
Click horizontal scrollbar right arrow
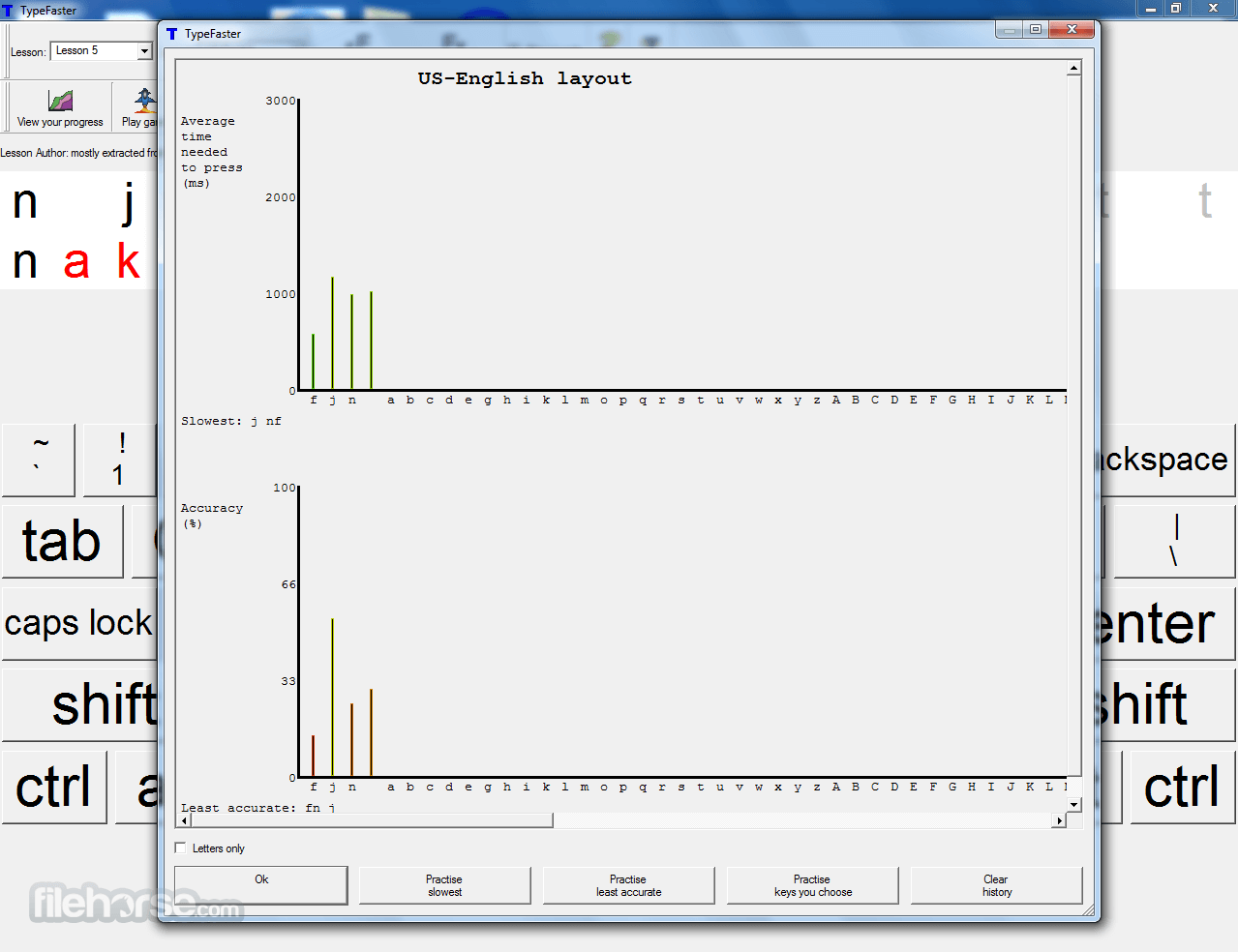(1059, 820)
